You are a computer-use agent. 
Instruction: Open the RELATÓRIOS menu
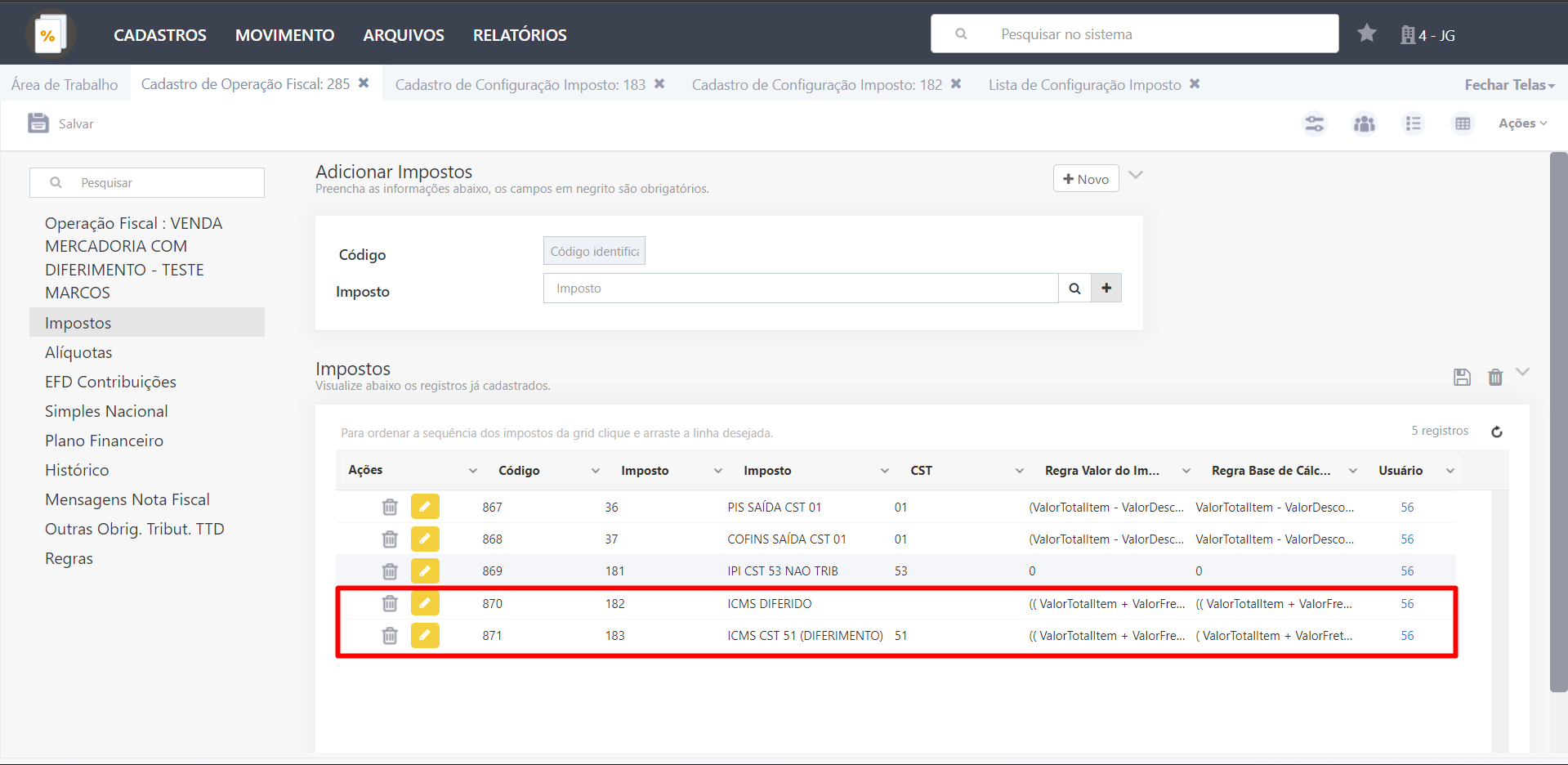point(520,35)
